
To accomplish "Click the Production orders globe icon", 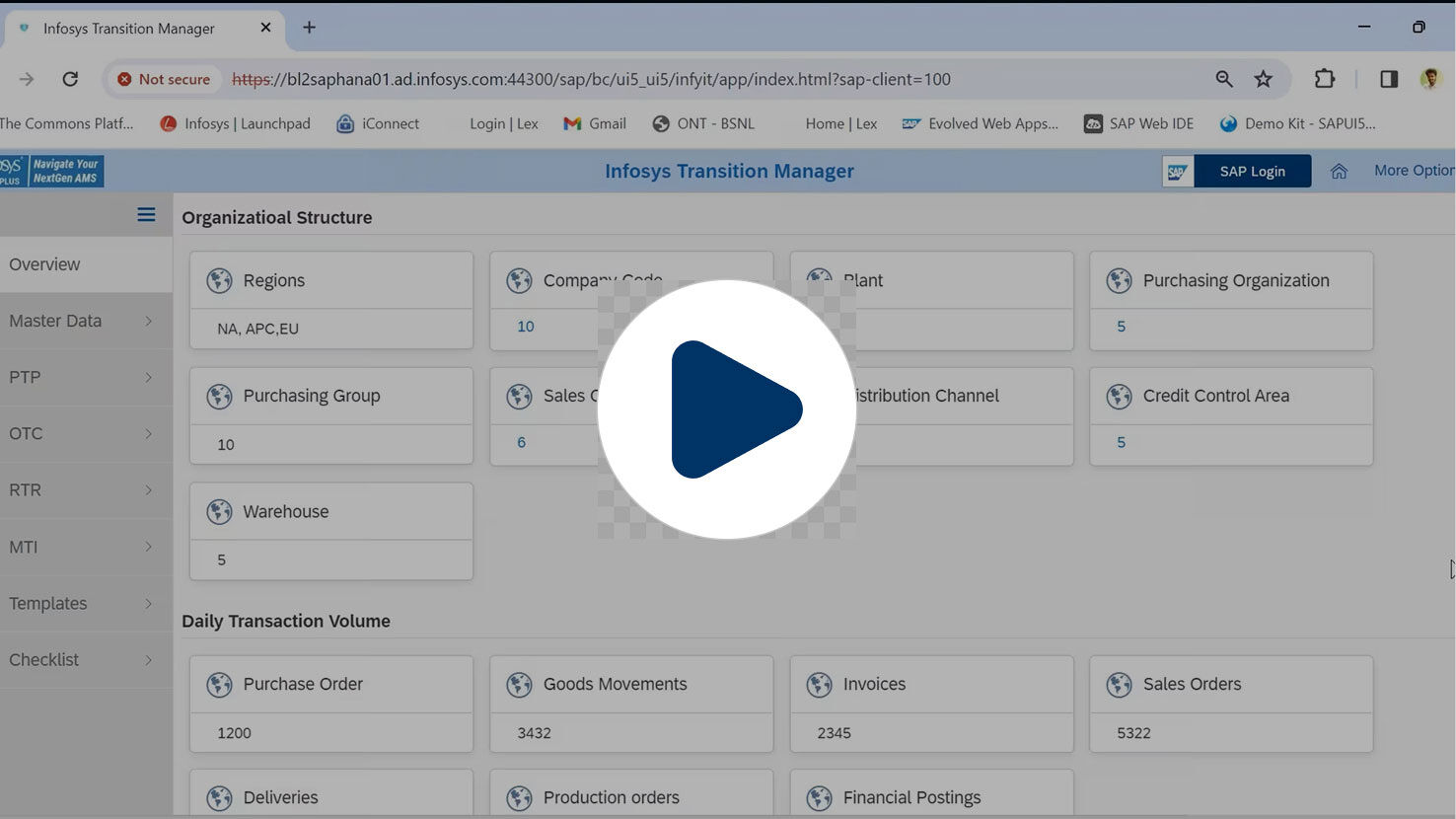I will (x=519, y=797).
